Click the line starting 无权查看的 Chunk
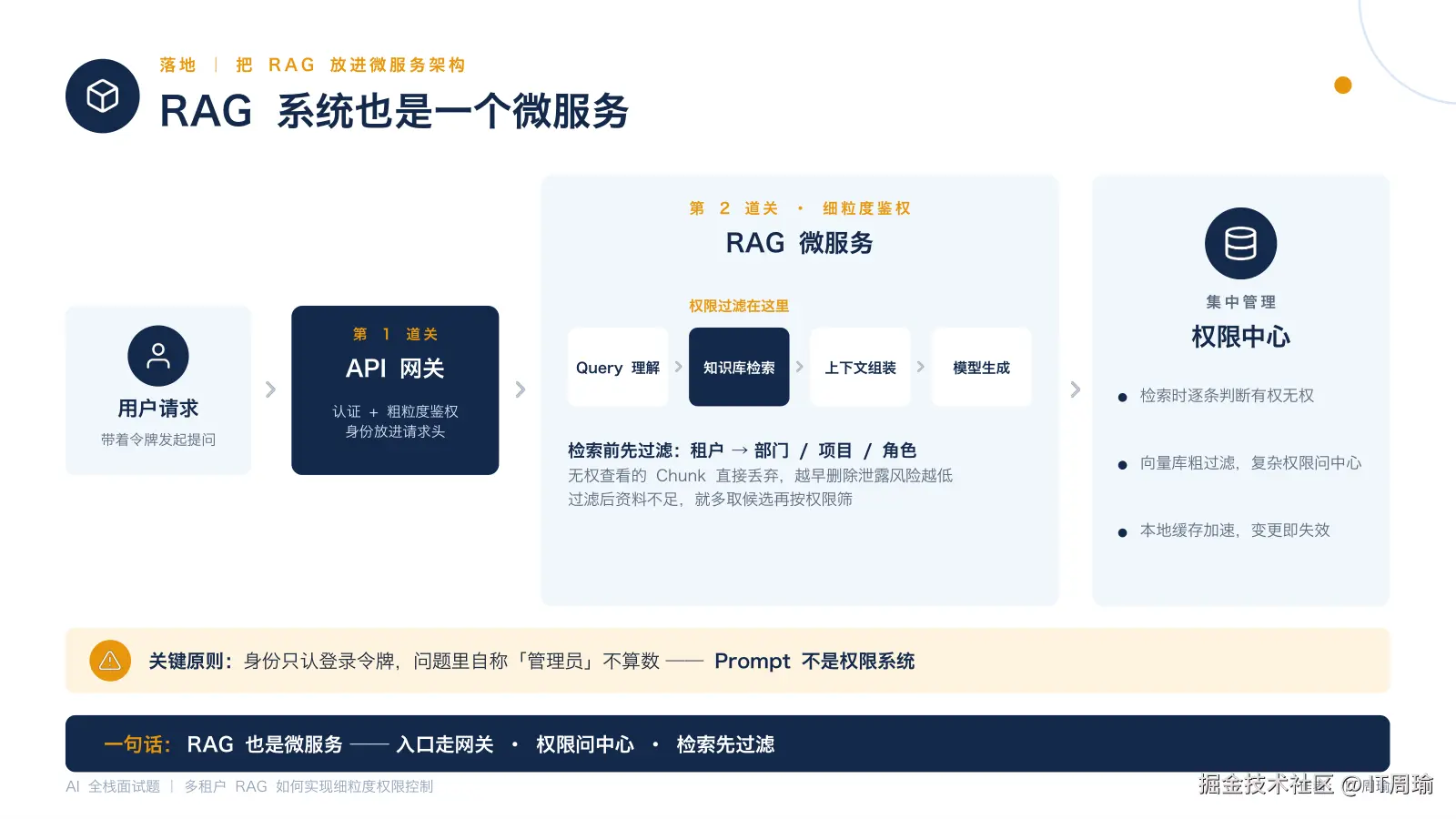This screenshot has width=1456, height=819. (761, 476)
